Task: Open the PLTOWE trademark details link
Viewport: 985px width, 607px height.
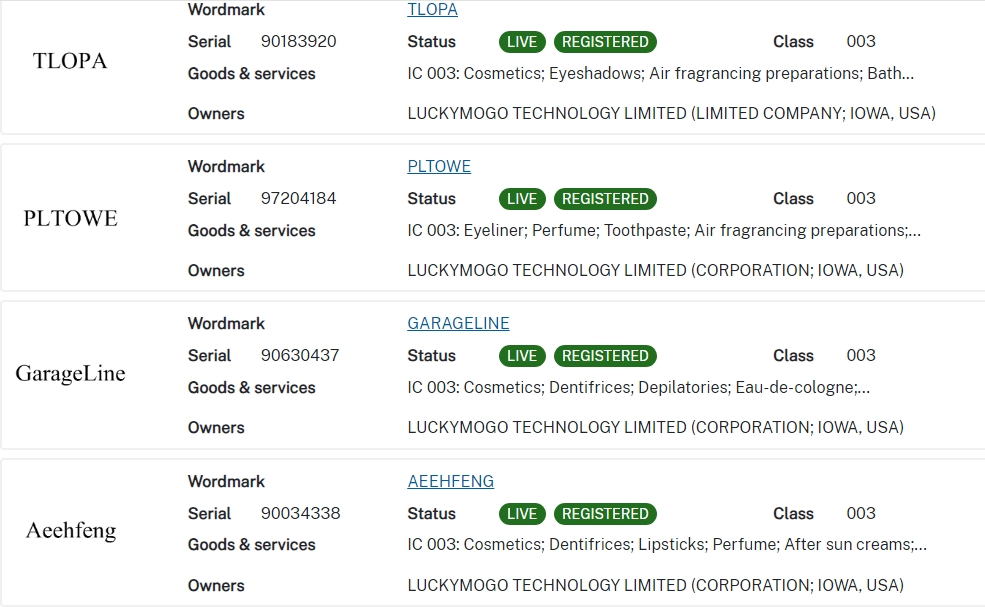Action: point(438,166)
